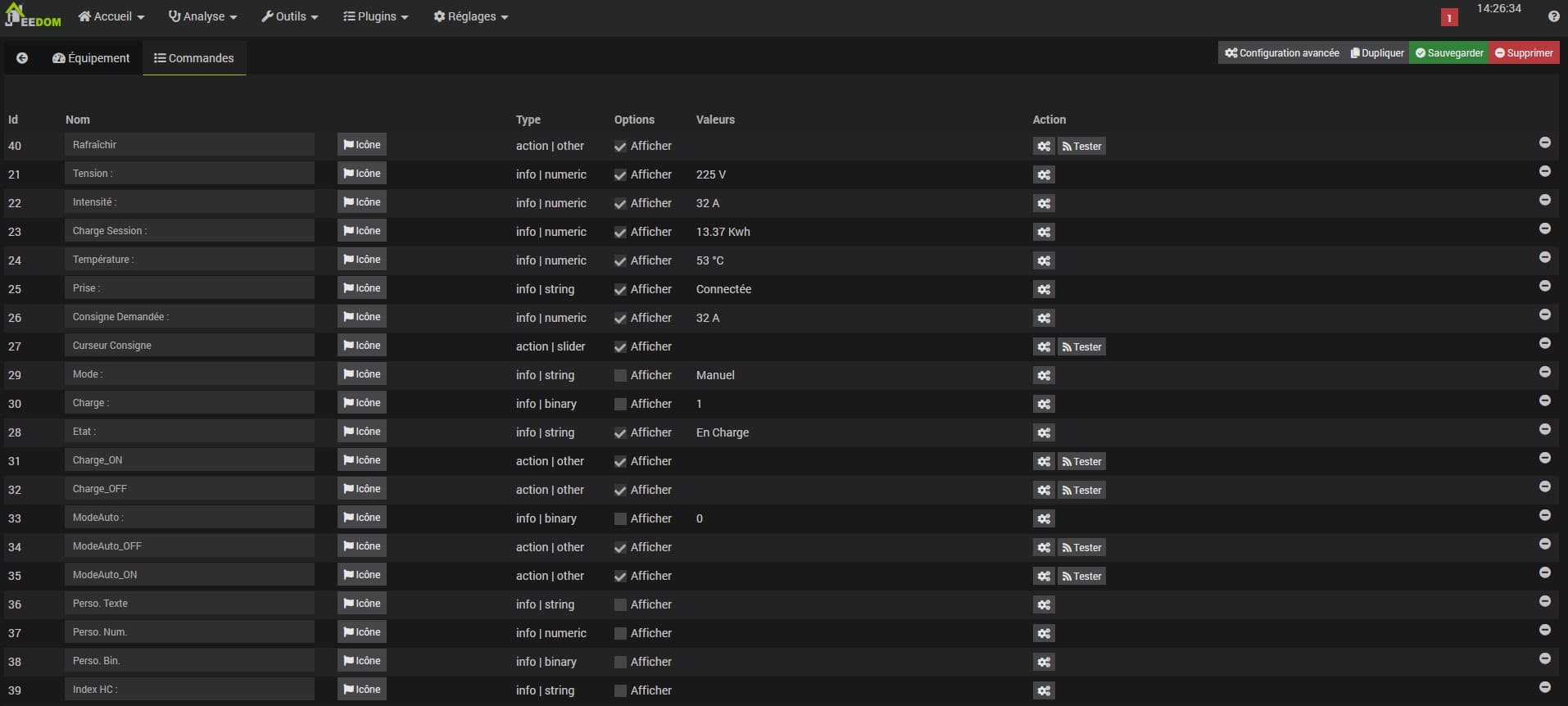Screen dimensions: 1568x706
Task: Click the back arrow icon beside Équipement
Action: [x=22, y=58]
